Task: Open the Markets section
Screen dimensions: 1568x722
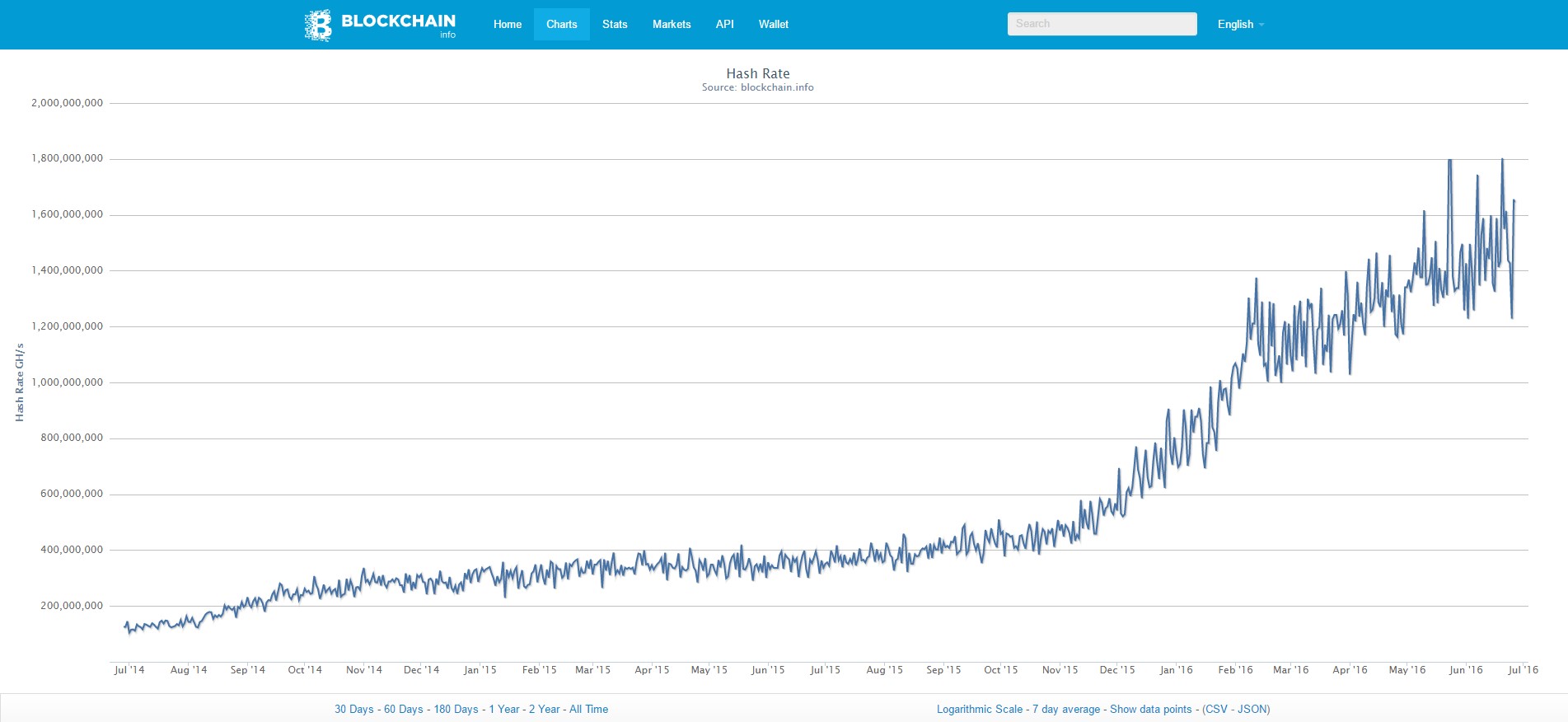Action: point(672,25)
